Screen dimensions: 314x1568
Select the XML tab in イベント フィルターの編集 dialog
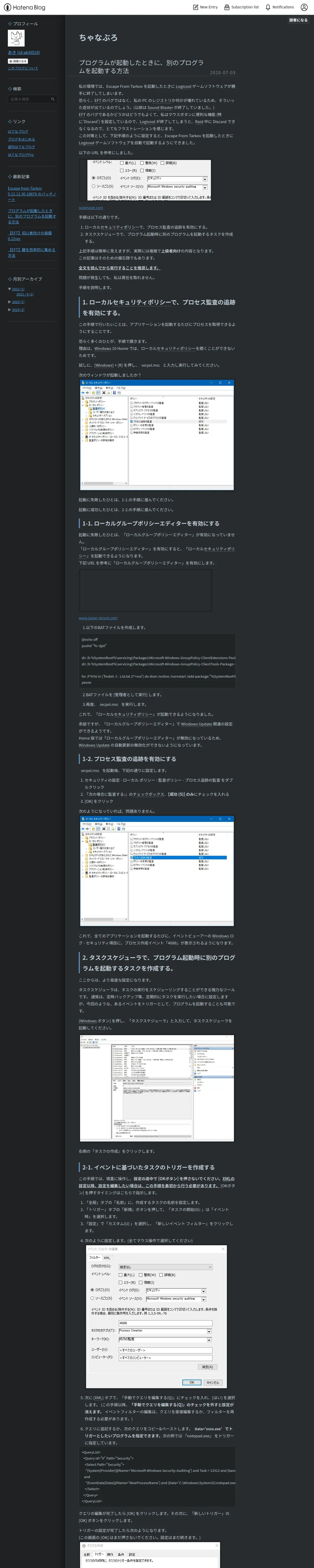[x=107, y=1258]
